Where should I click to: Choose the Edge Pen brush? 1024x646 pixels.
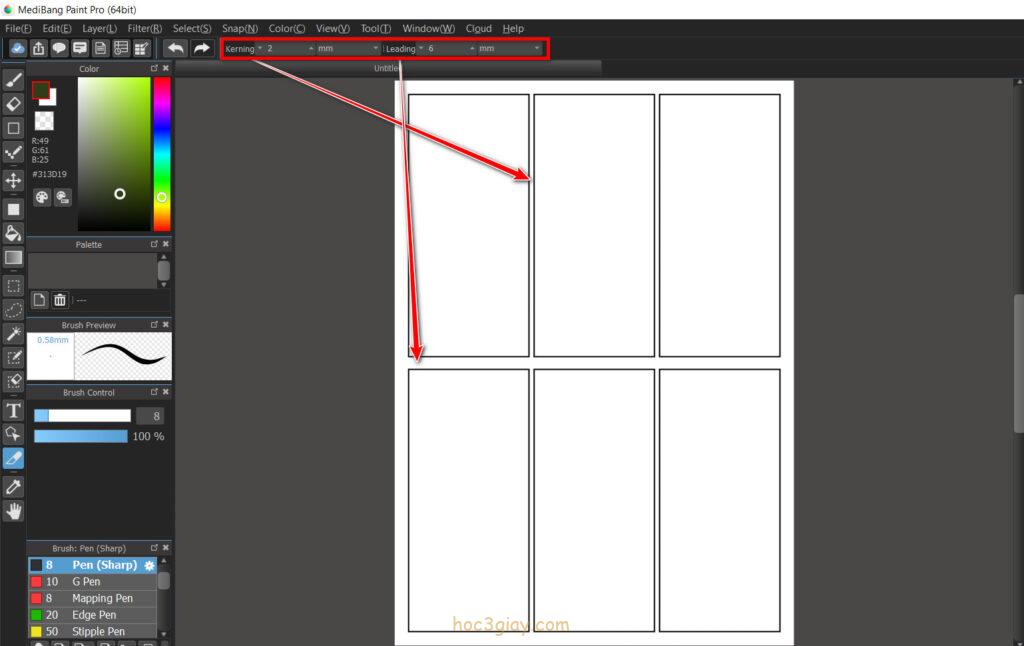[94, 615]
